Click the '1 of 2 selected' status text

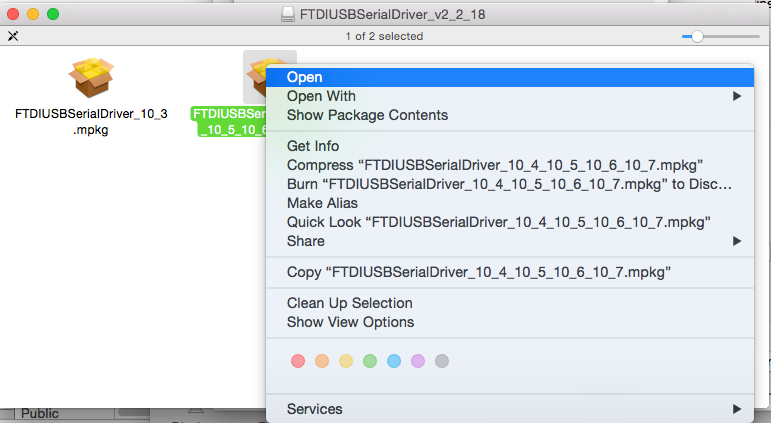384,36
